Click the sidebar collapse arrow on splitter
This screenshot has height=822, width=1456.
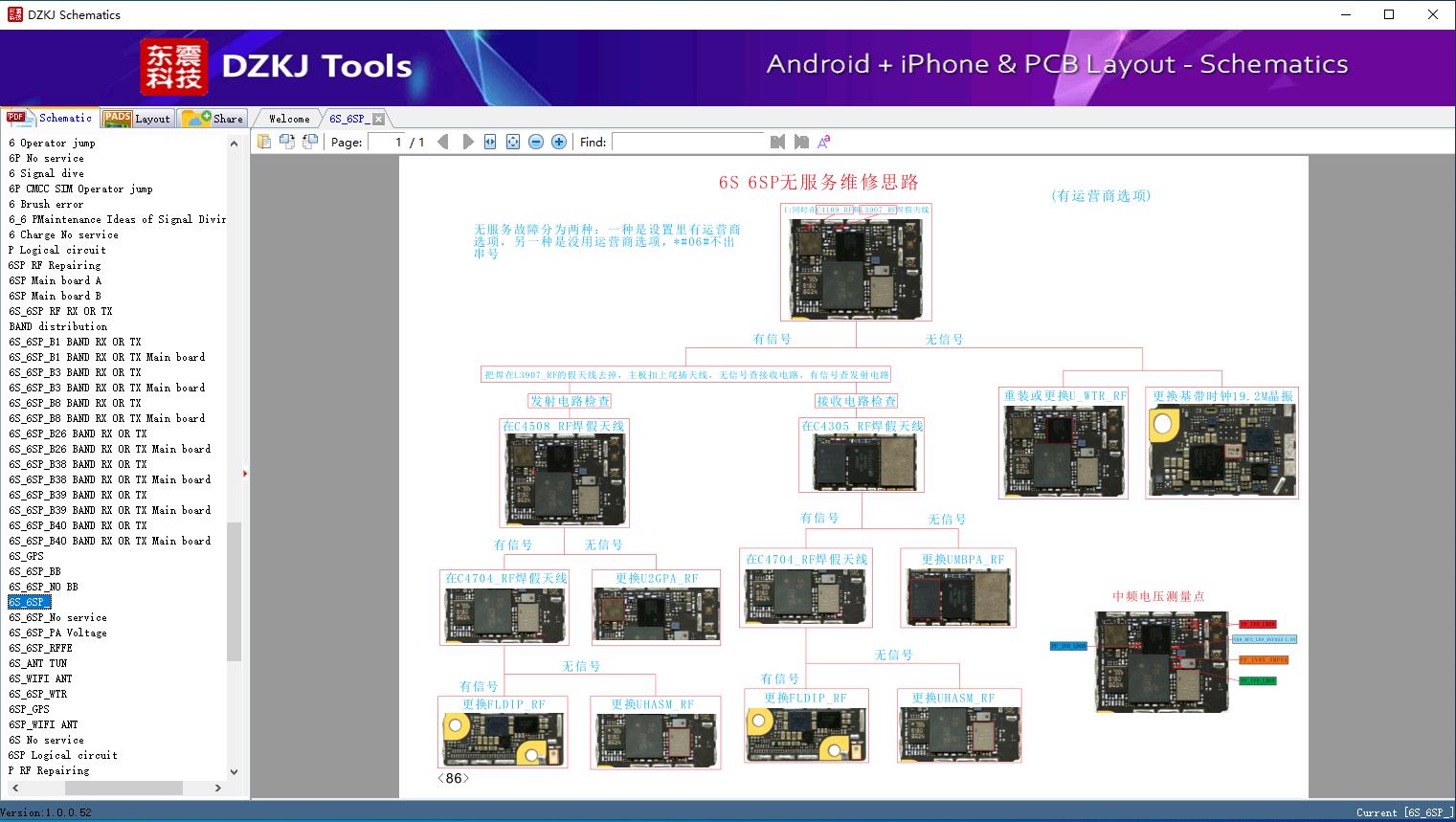(245, 473)
